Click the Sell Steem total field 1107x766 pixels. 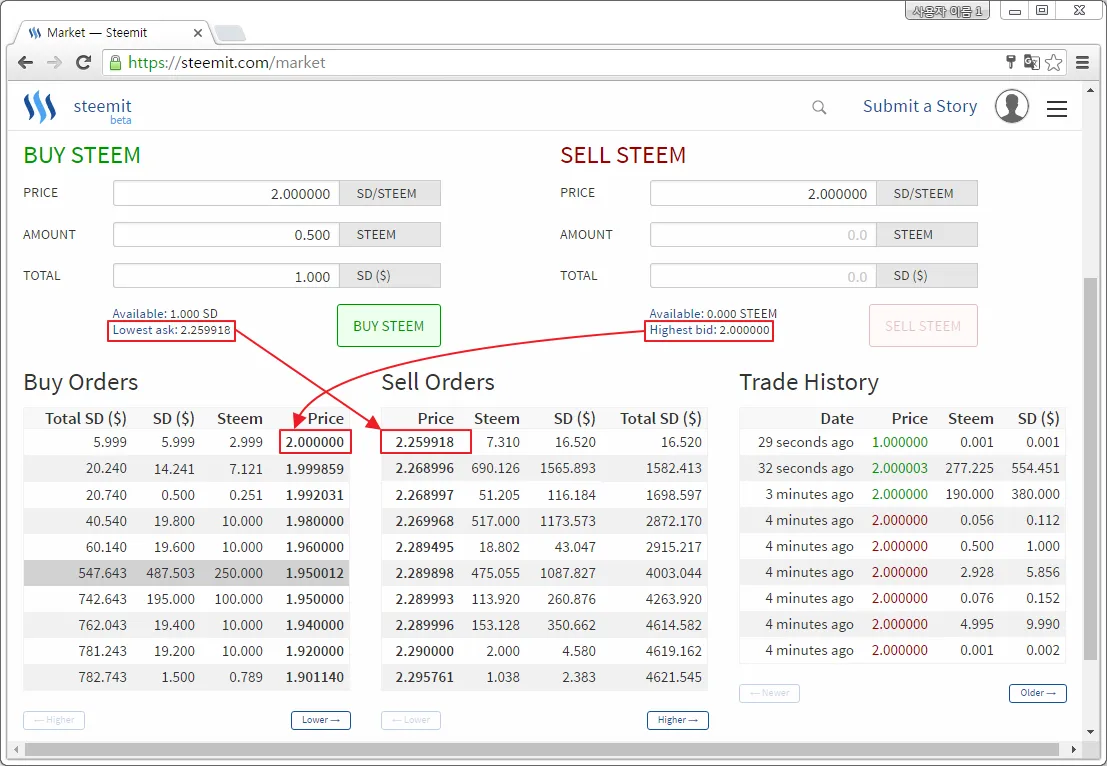763,276
